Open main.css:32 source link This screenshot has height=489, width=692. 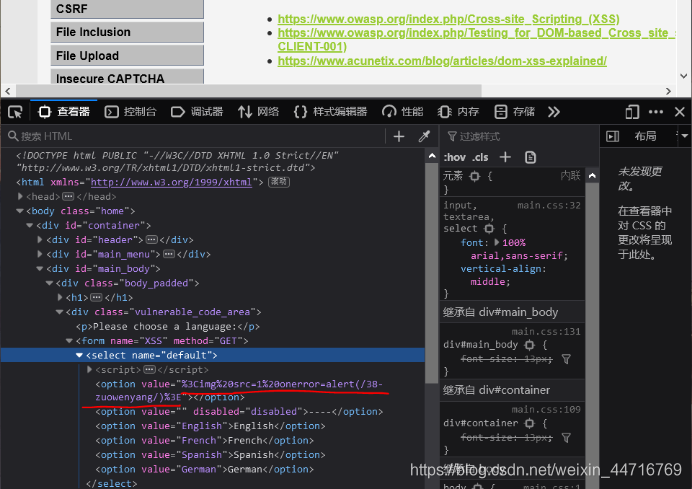click(x=549, y=205)
